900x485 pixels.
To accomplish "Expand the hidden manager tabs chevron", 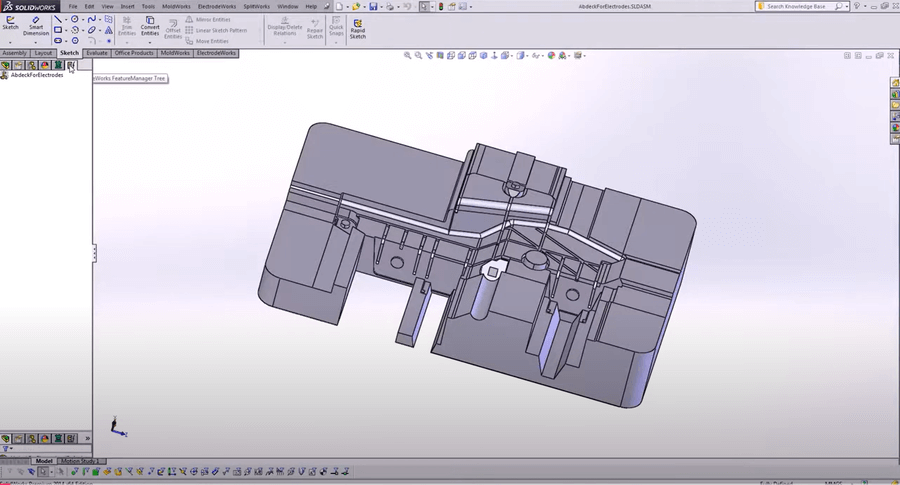I will pos(87,438).
